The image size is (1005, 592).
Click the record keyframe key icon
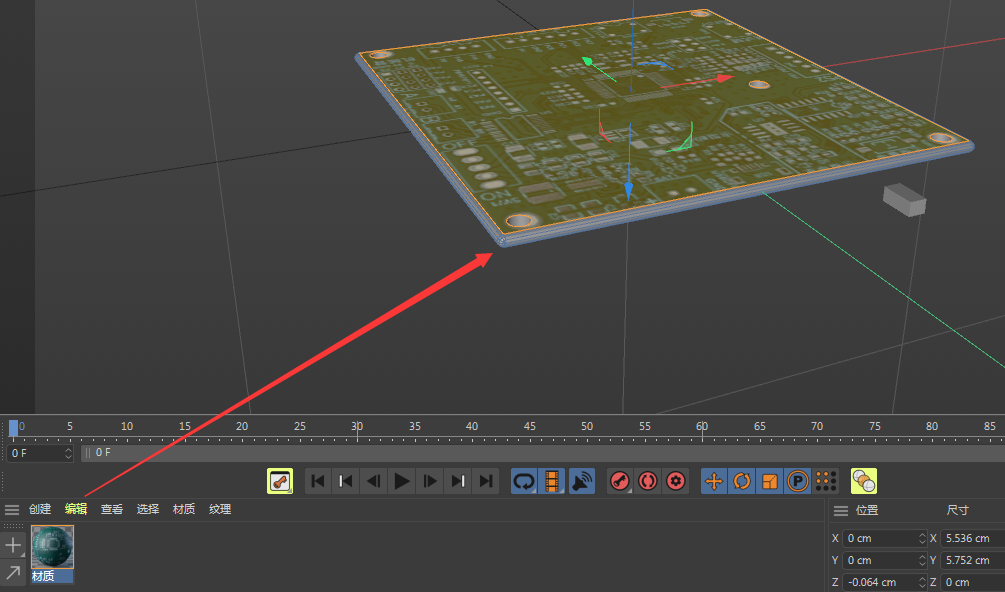click(x=619, y=481)
